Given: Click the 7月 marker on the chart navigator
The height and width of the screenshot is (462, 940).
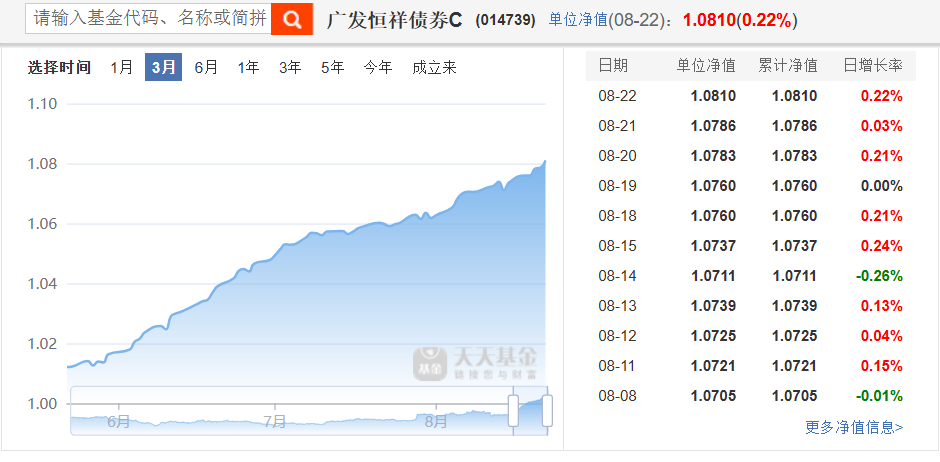Looking at the screenshot, I should click(275, 421).
